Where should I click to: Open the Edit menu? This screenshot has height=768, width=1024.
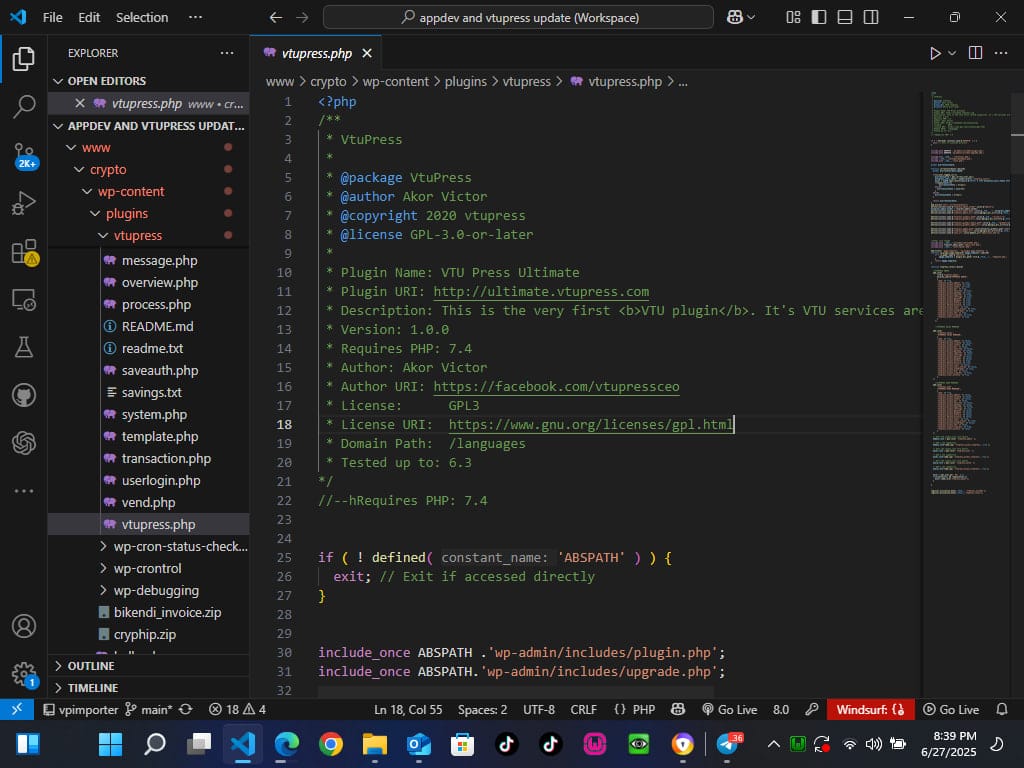[89, 17]
